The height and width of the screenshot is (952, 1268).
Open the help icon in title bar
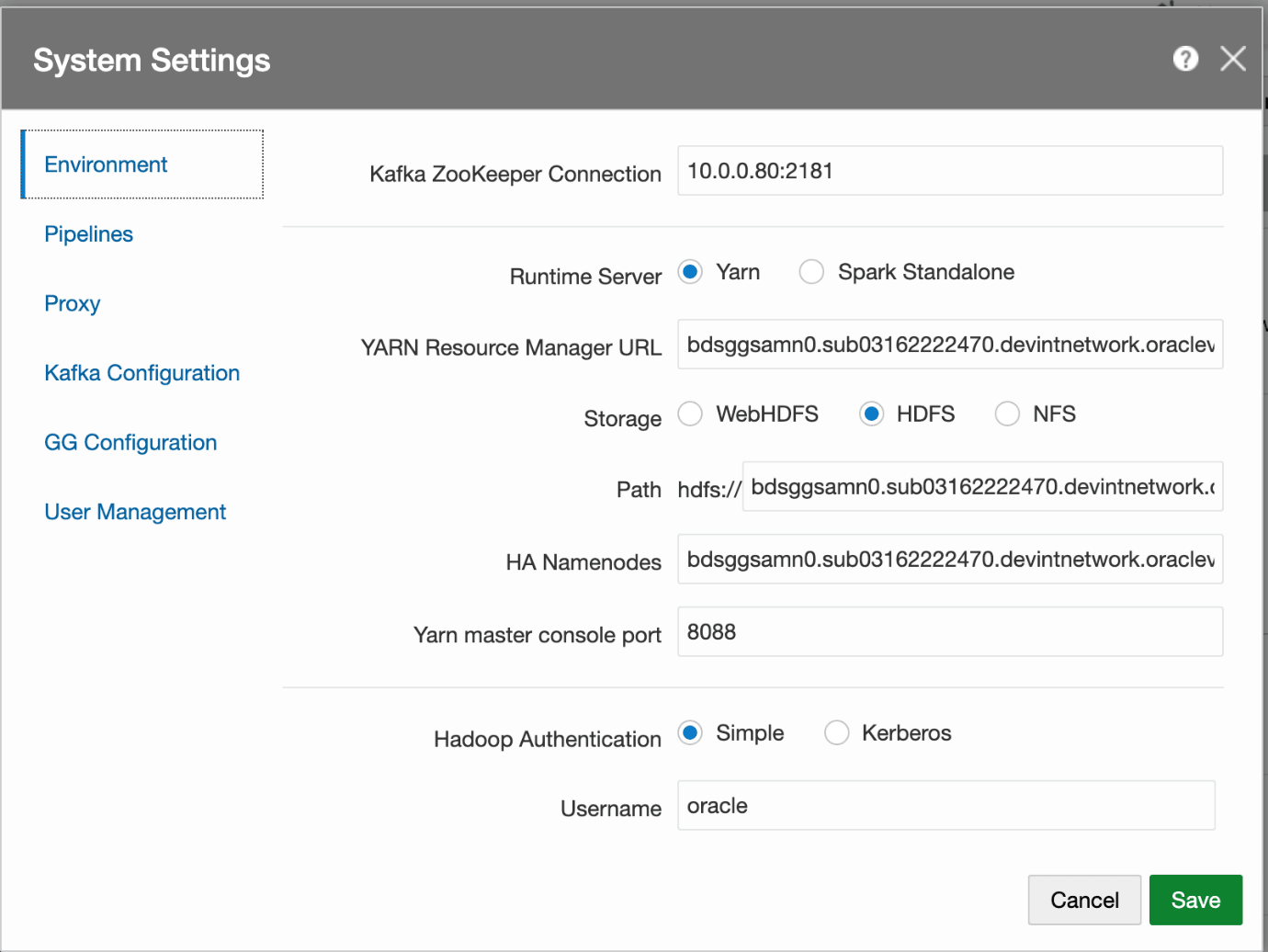pyautogui.click(x=1185, y=59)
